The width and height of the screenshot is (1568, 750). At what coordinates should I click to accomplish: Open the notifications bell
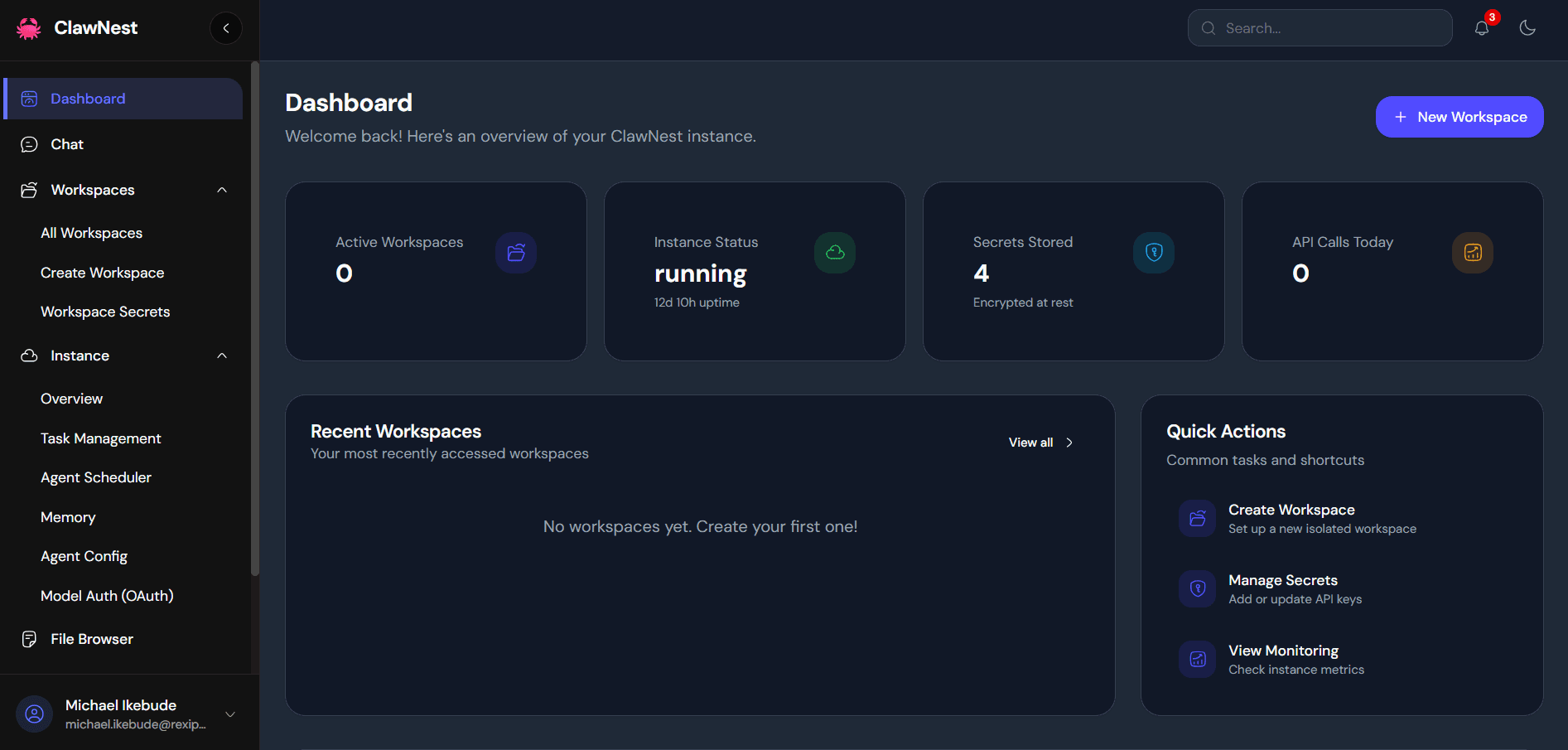pos(1482,27)
